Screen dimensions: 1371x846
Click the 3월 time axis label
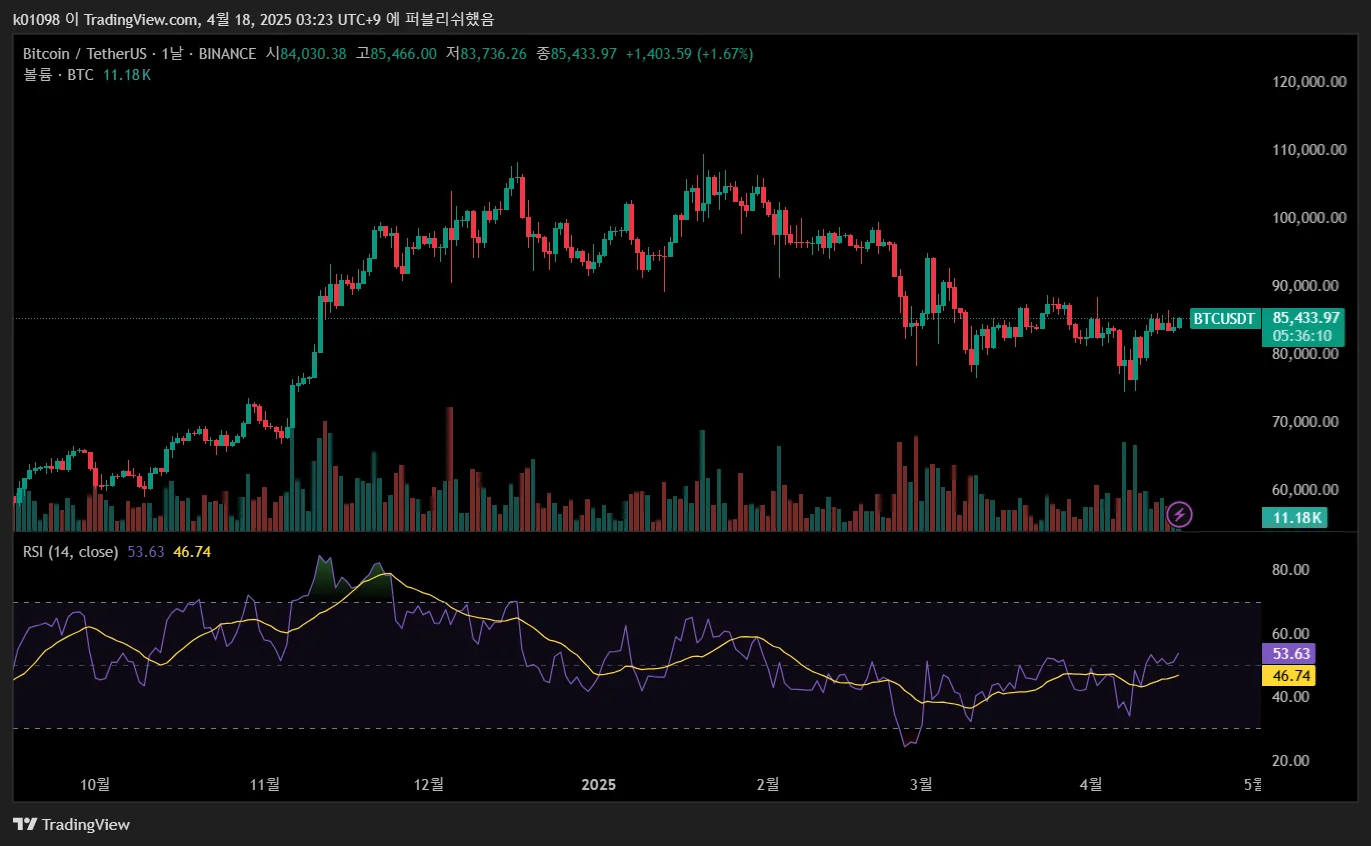[x=922, y=785]
